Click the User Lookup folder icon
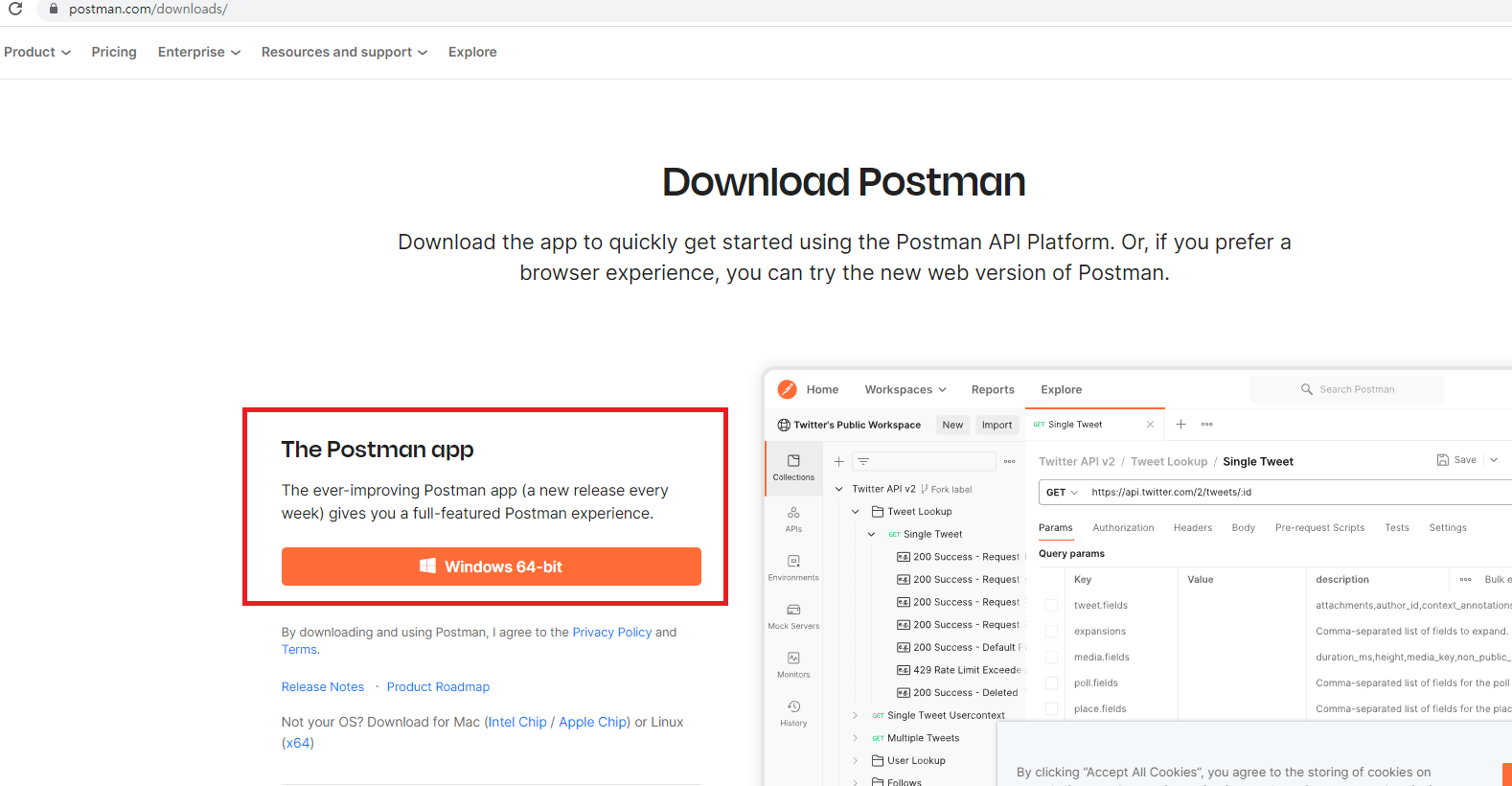Viewport: 1512px width, 786px height. pyautogui.click(x=878, y=761)
